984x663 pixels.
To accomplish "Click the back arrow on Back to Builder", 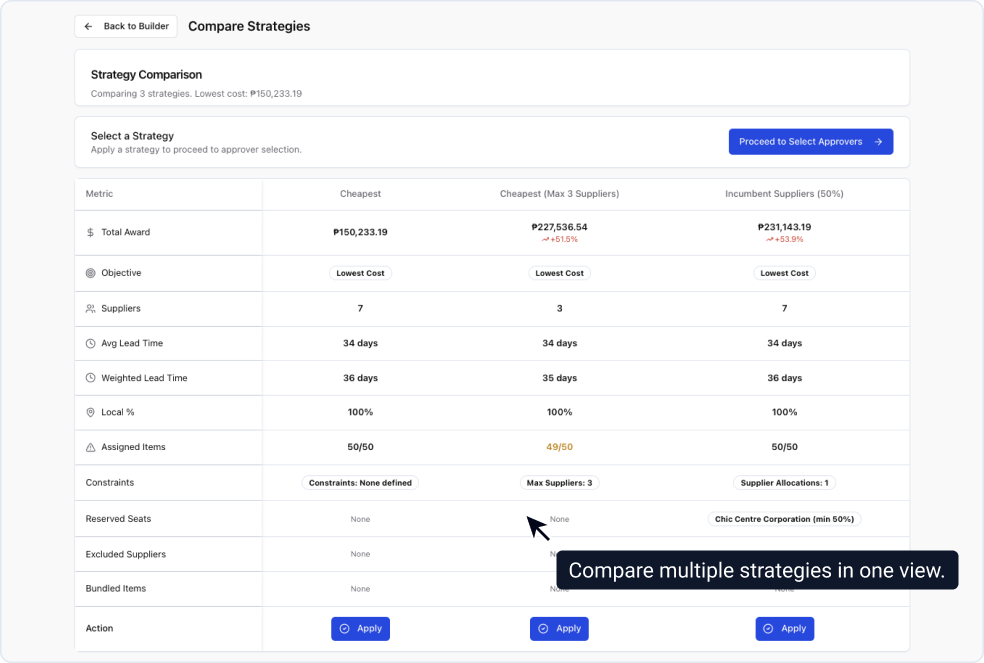I will [90, 26].
